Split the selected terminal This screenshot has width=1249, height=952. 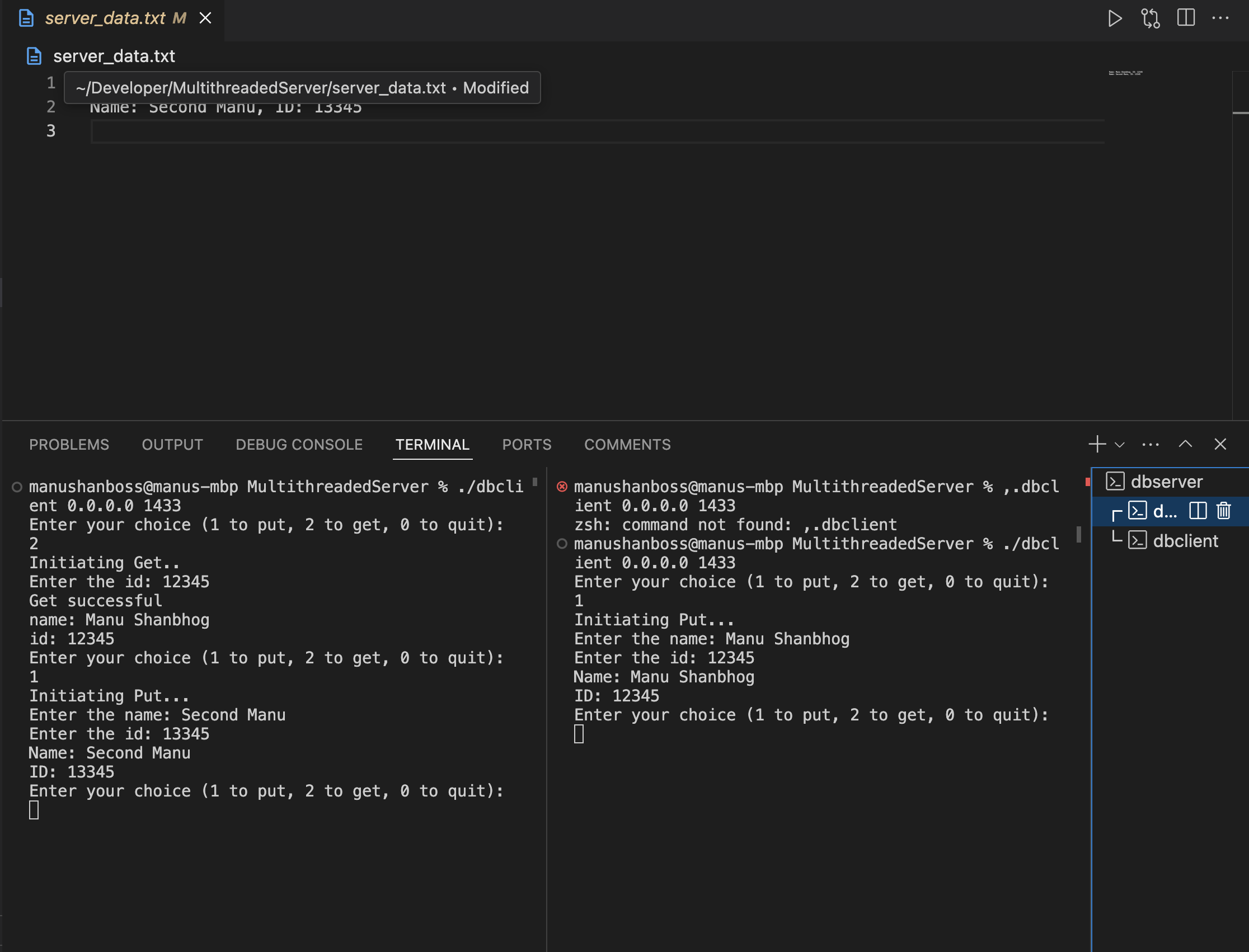click(1198, 511)
